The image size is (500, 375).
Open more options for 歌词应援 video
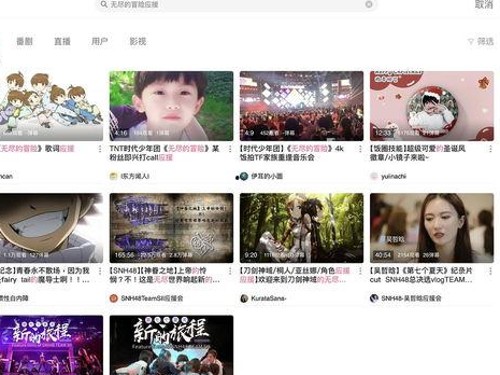[100, 149]
